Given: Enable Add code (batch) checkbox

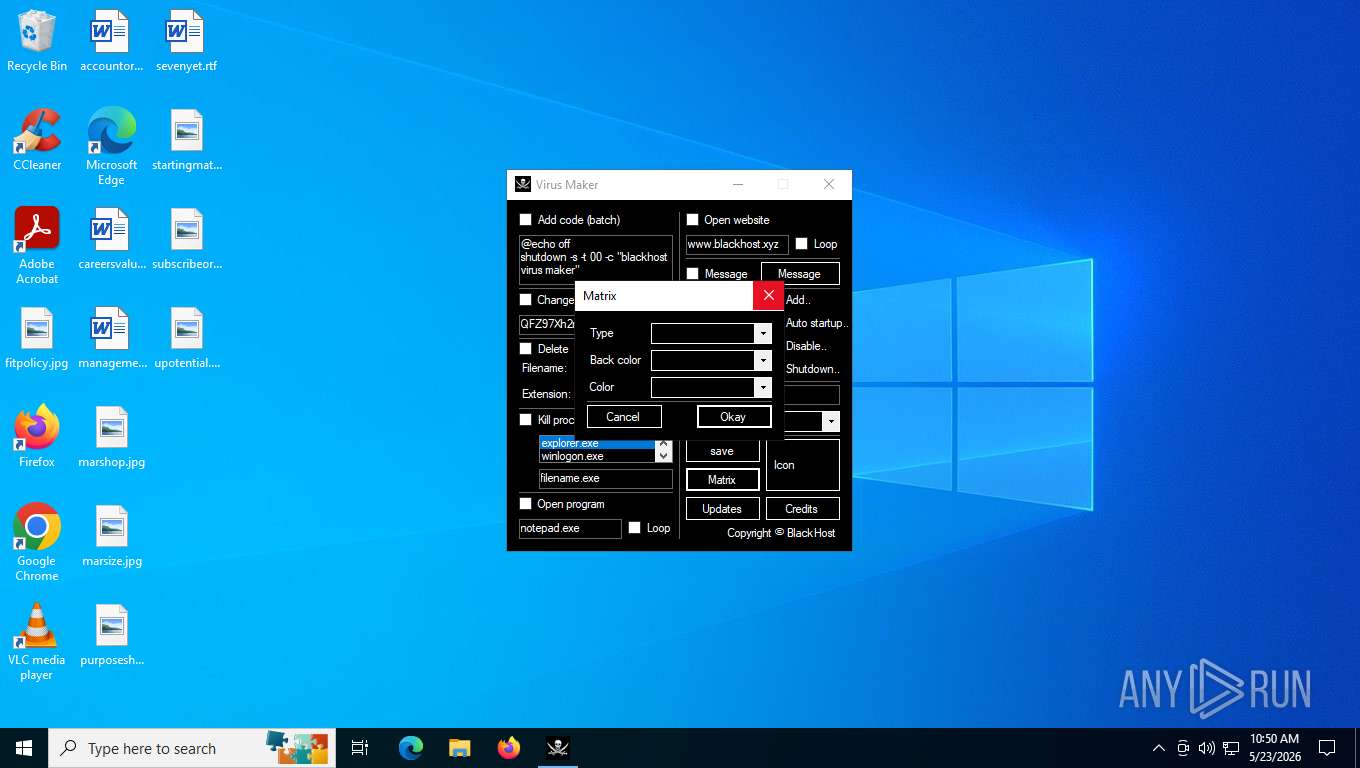Looking at the screenshot, I should (x=526, y=220).
